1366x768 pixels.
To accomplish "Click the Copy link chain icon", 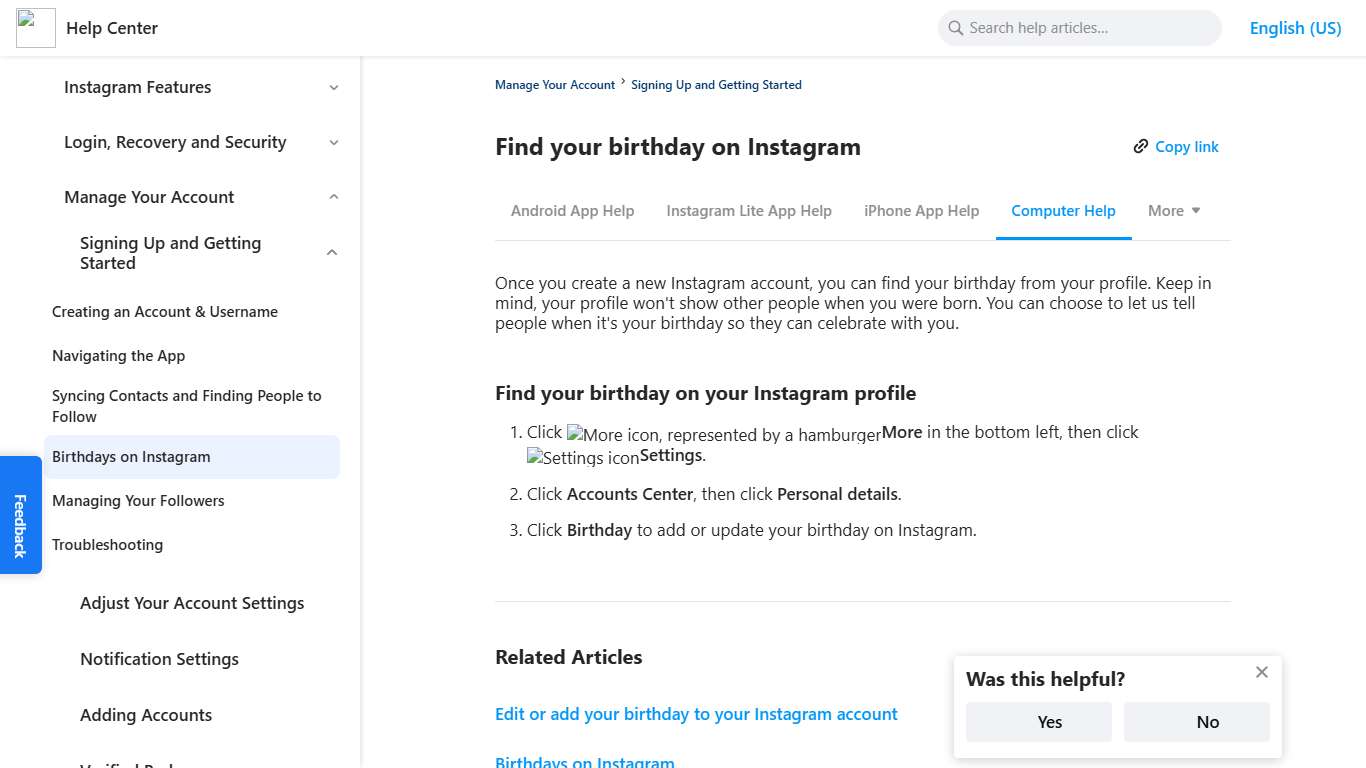I will pos(1140,146).
